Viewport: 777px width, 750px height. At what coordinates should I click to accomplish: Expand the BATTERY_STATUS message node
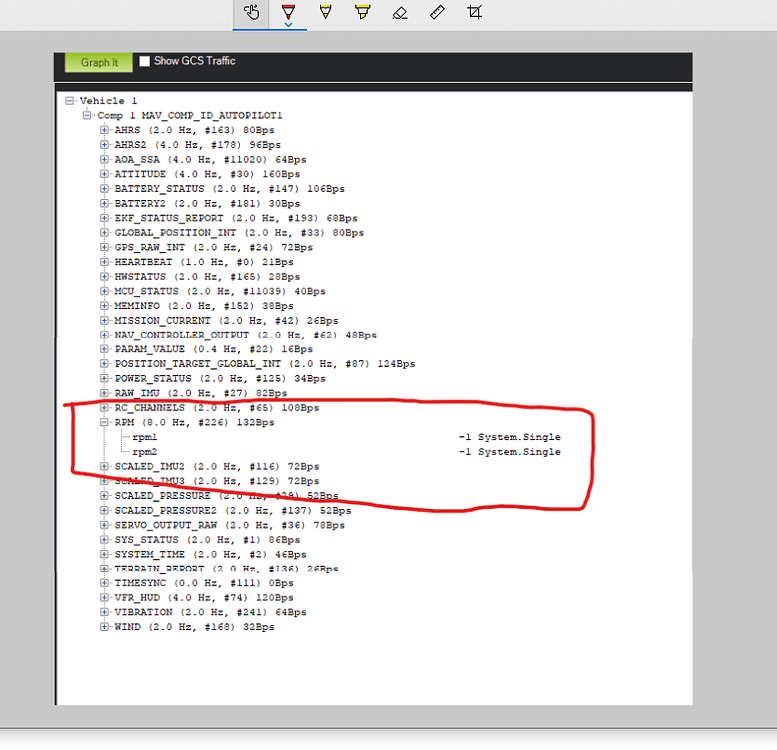[105, 188]
